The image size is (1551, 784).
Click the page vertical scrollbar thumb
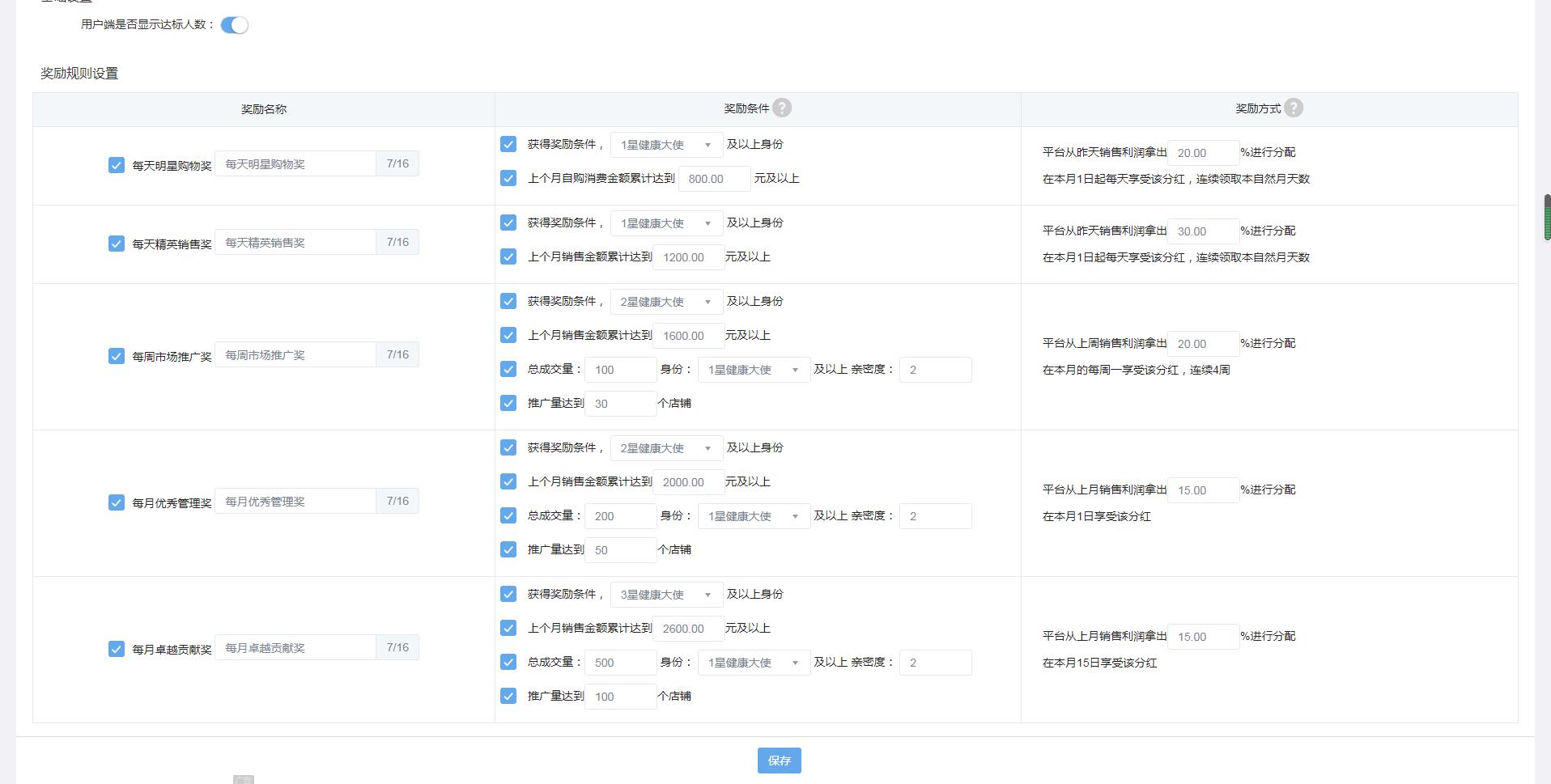(x=1547, y=217)
